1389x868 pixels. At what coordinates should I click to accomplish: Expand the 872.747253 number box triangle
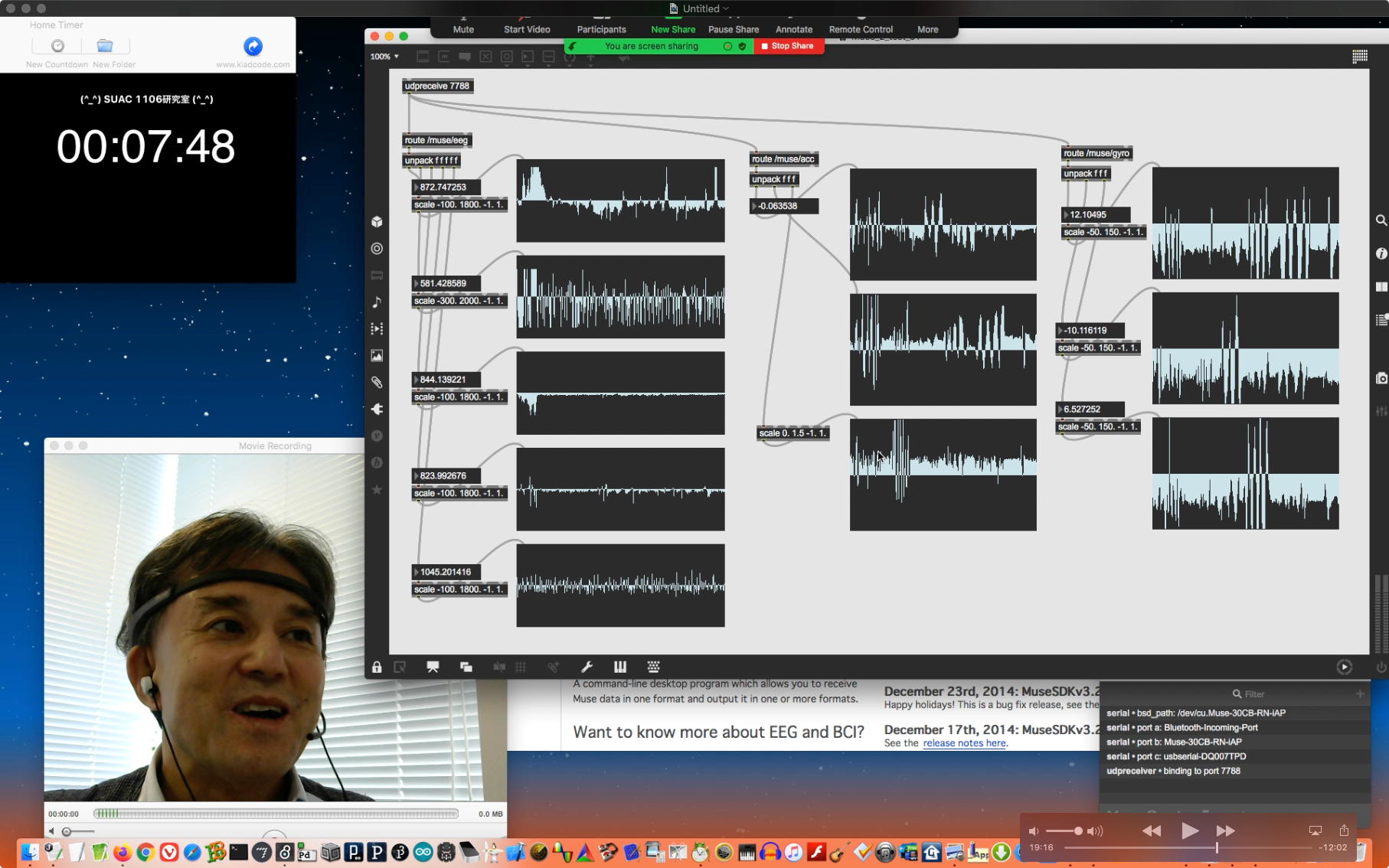[417, 188]
